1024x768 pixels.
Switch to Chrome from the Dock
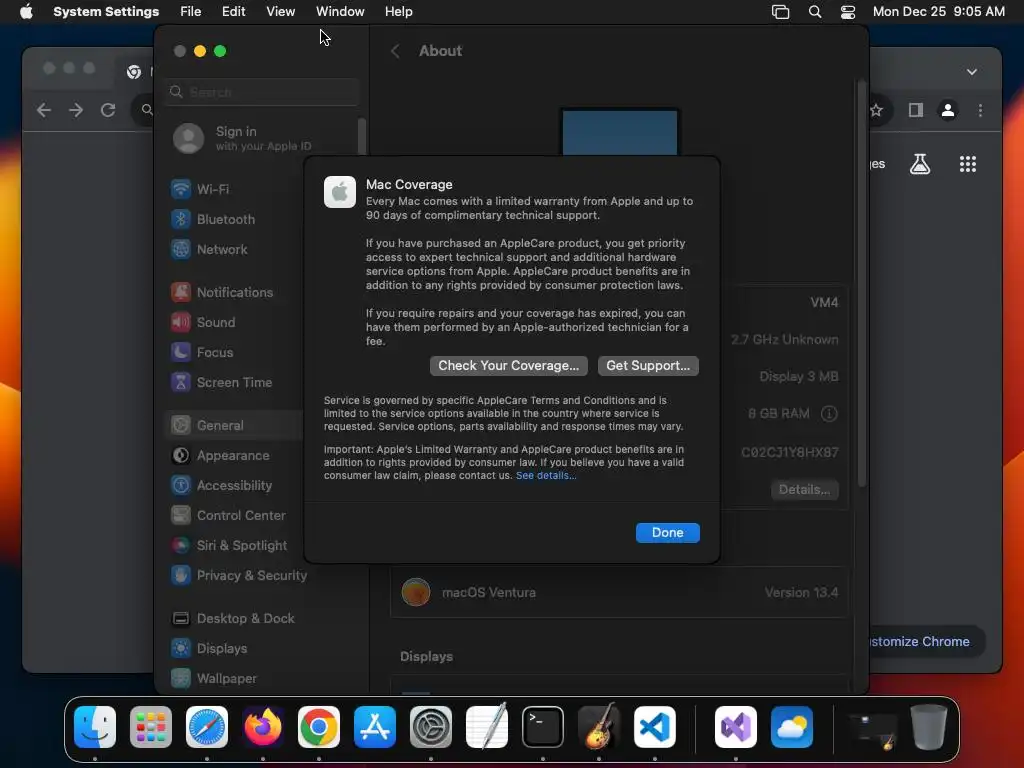319,727
